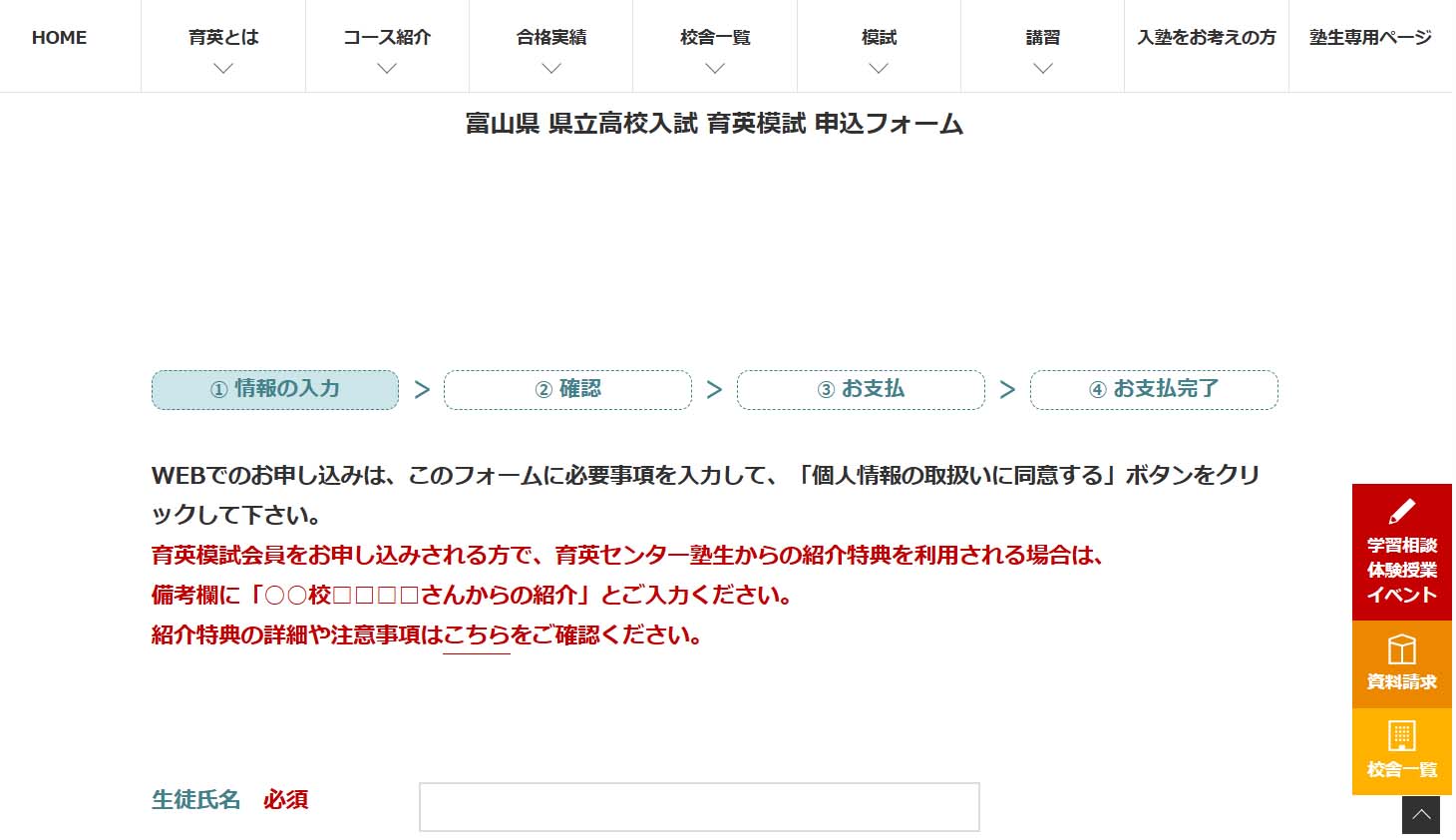Follow the こちら referral details link
Viewport: 1456px width, 840px height.
click(476, 635)
